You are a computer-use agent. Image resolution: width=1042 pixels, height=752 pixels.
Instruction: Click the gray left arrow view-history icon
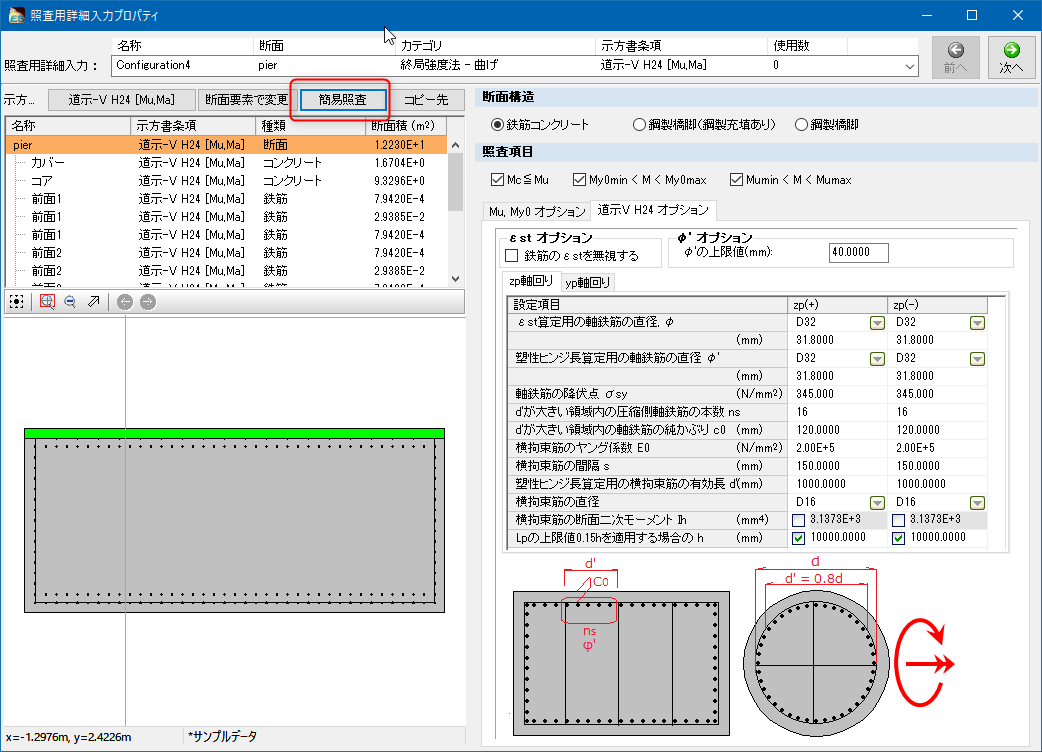click(125, 302)
